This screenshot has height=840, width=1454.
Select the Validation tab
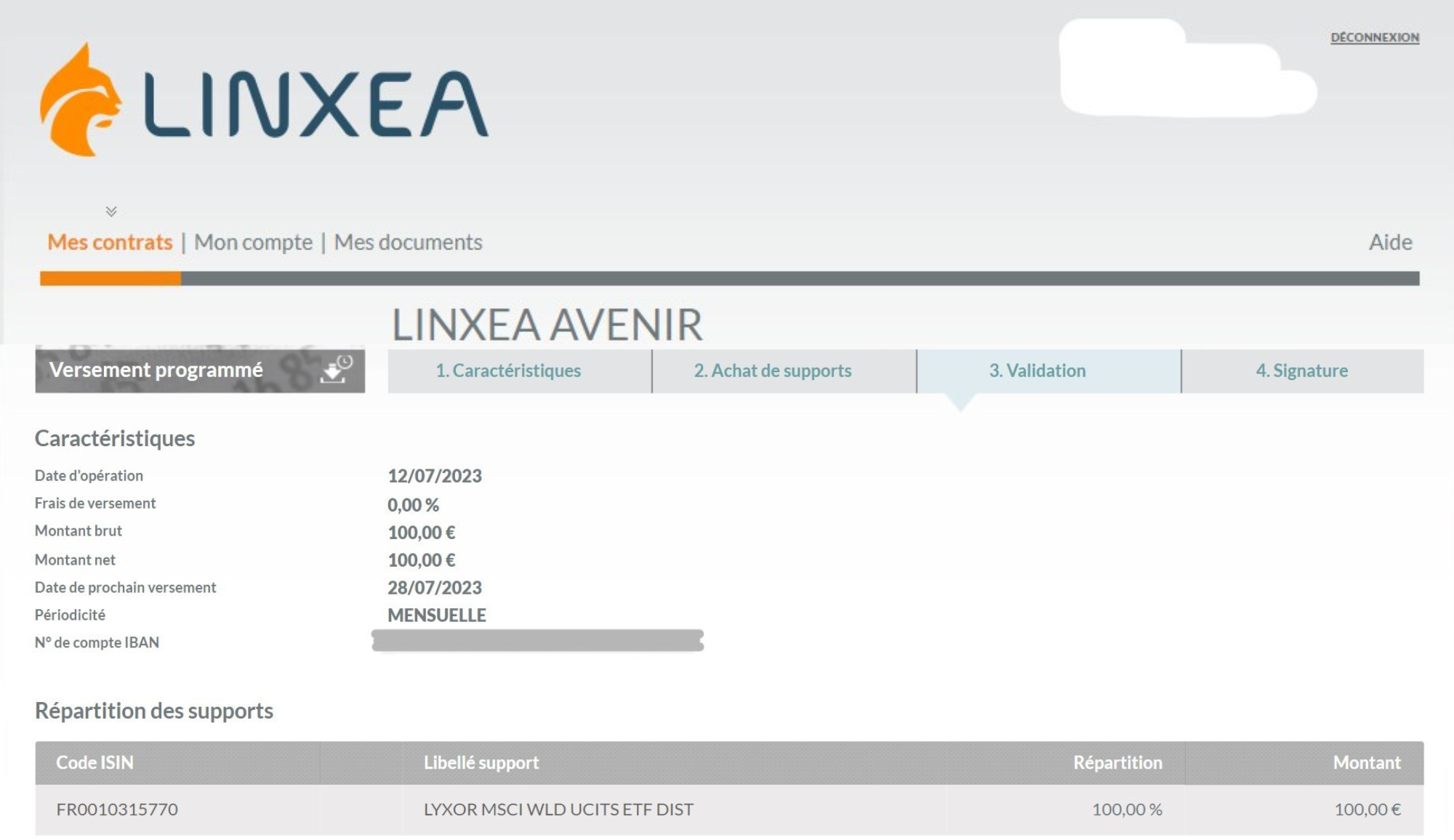[1036, 371]
